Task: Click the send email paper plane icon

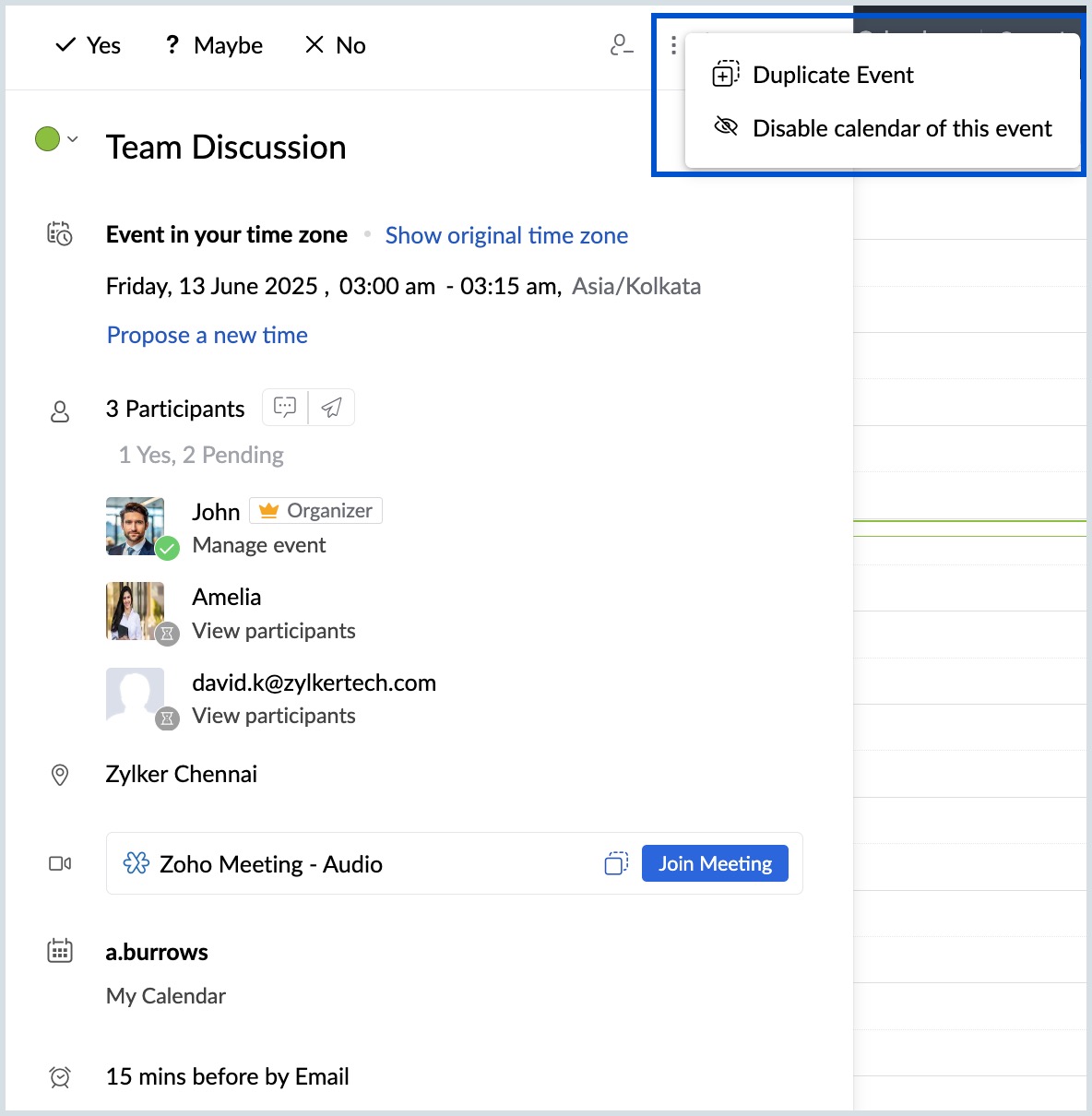Action: click(332, 407)
